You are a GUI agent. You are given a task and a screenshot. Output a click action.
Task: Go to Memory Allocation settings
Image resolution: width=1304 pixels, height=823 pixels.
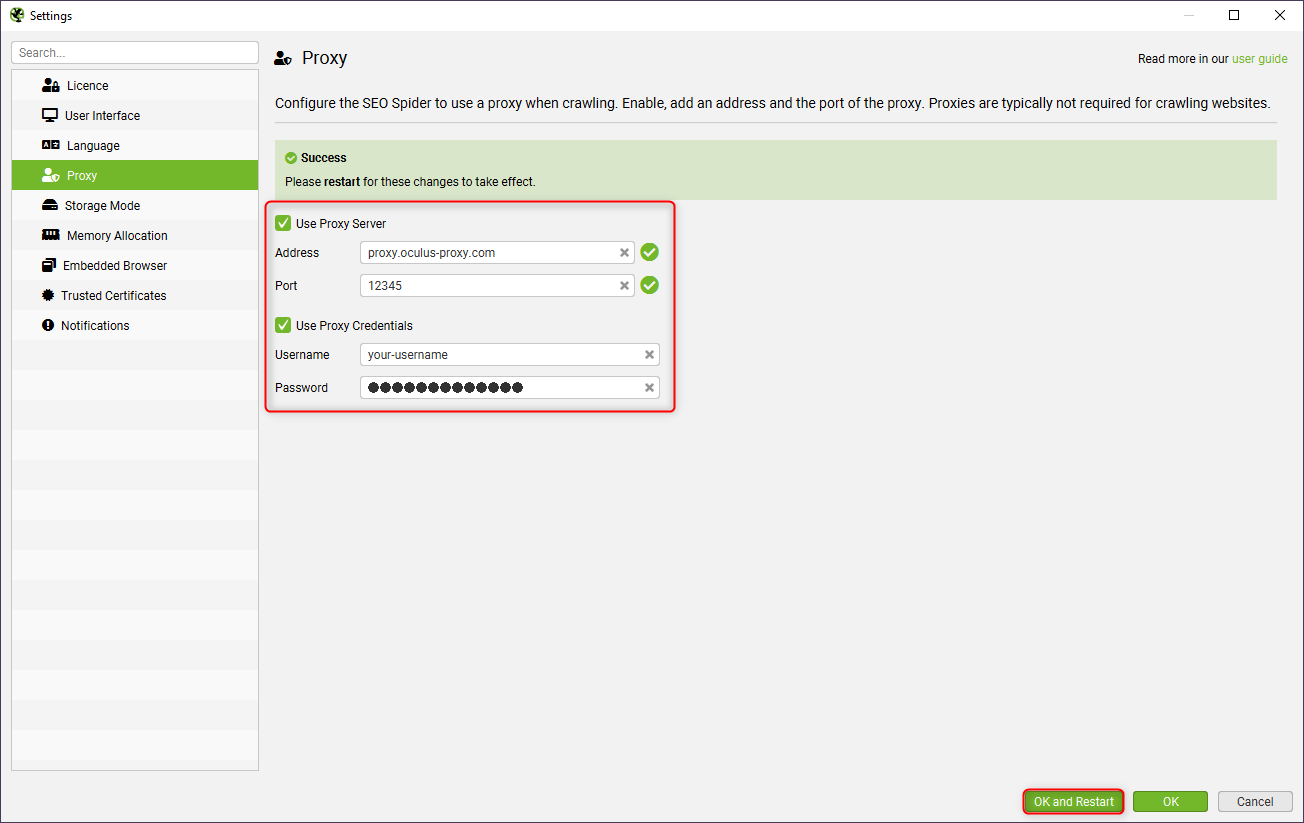point(135,235)
